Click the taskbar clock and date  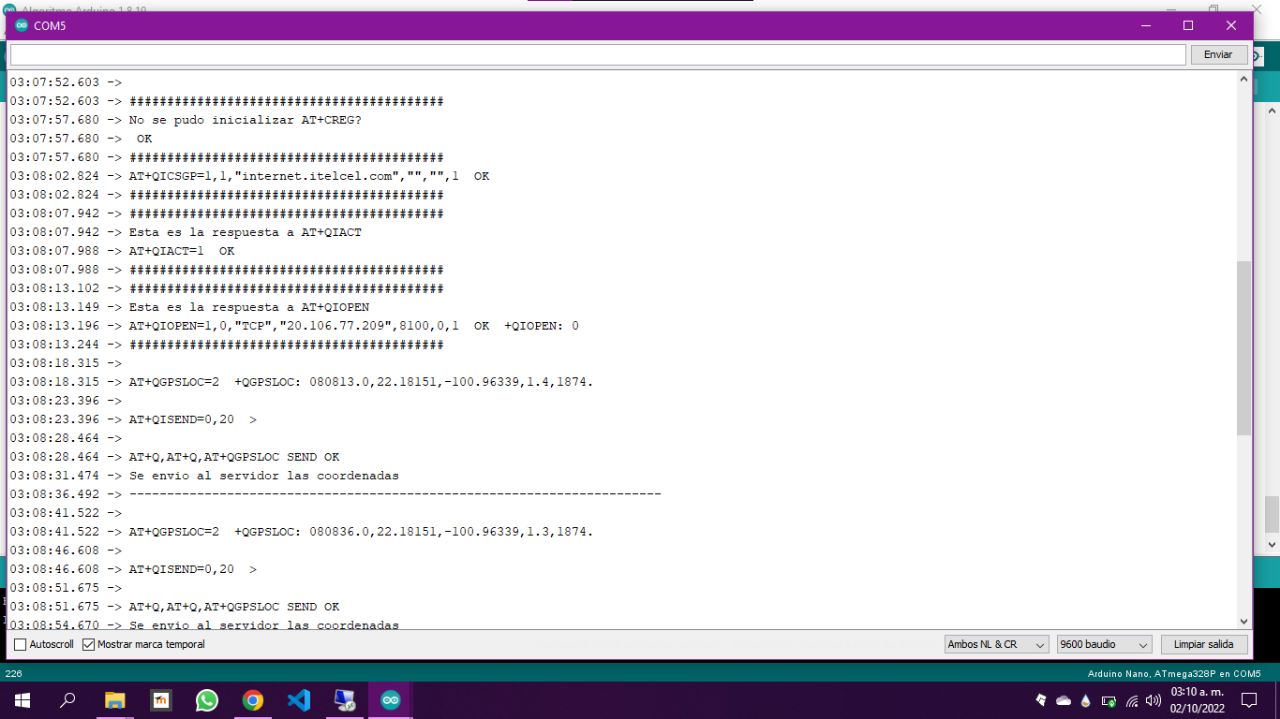pos(1196,700)
